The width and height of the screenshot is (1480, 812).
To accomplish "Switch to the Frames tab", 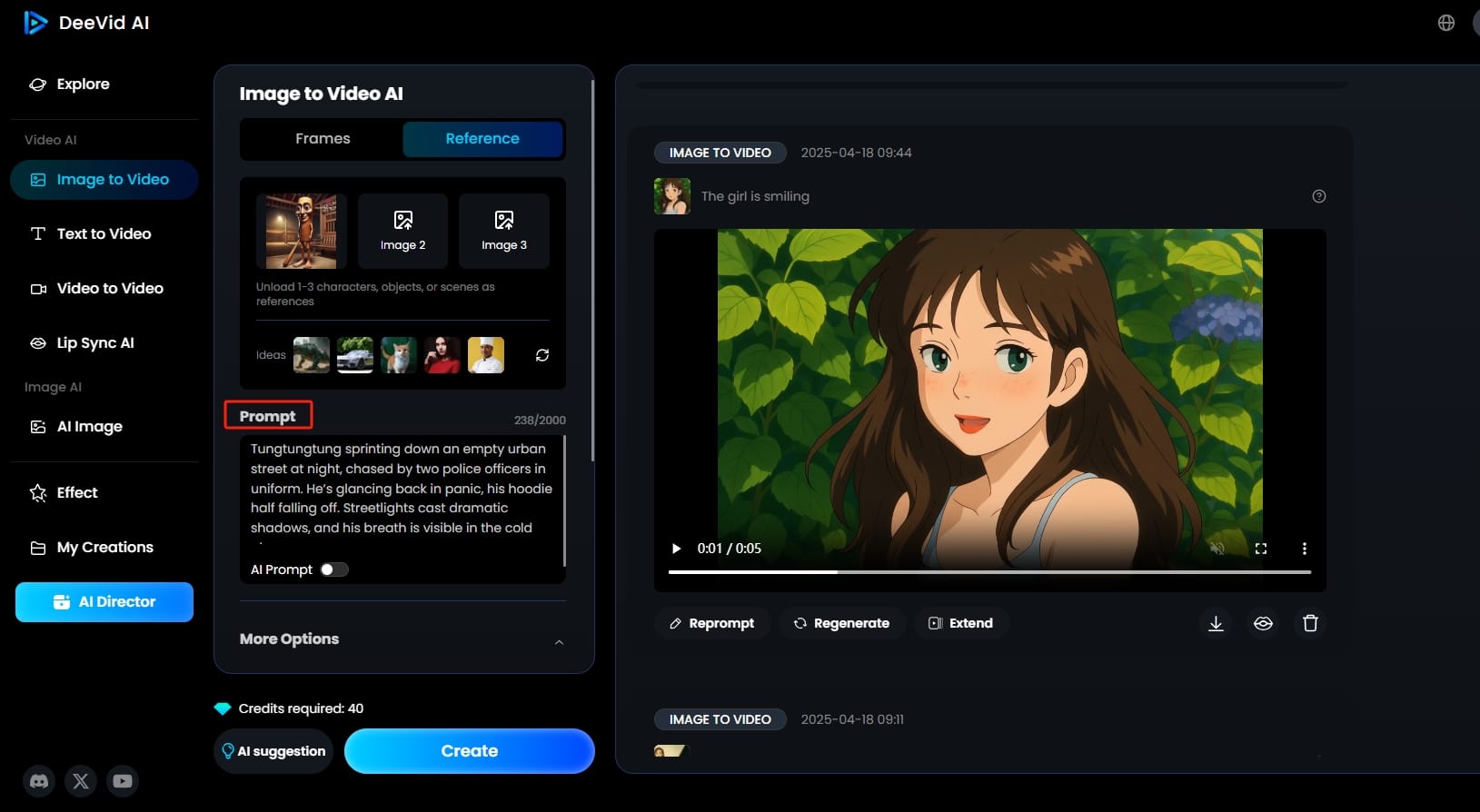I will point(323,139).
